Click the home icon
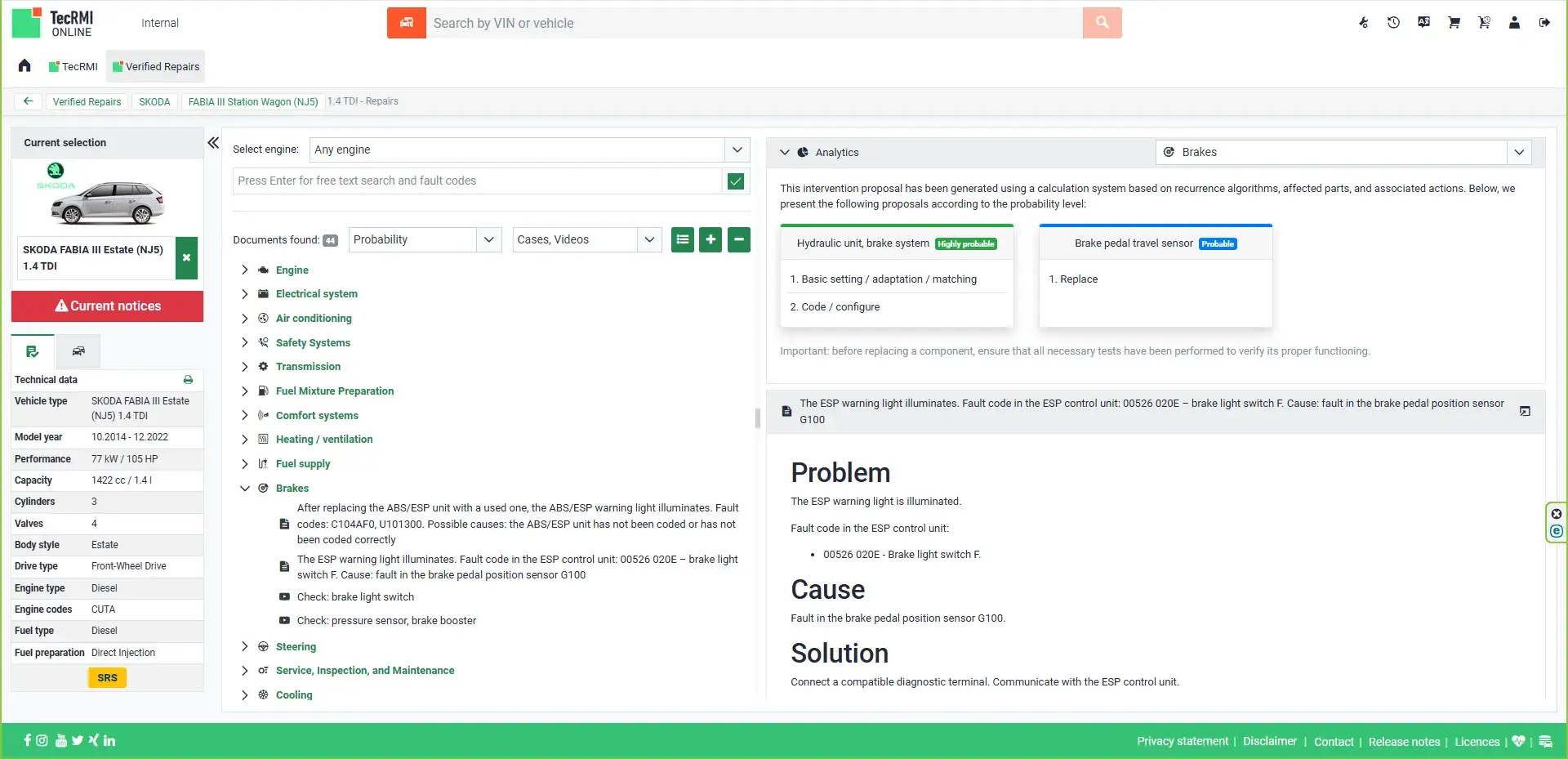 (x=24, y=66)
